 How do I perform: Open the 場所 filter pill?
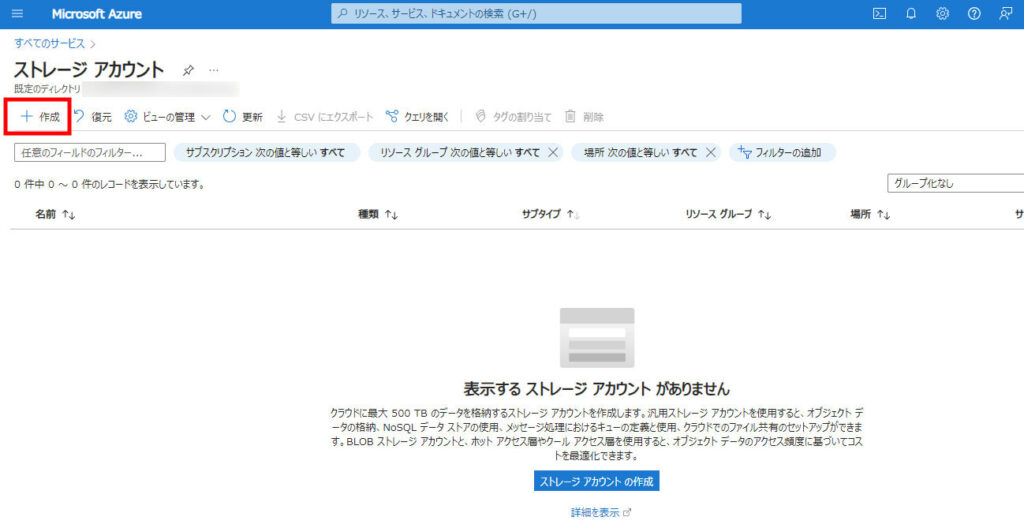[640, 153]
